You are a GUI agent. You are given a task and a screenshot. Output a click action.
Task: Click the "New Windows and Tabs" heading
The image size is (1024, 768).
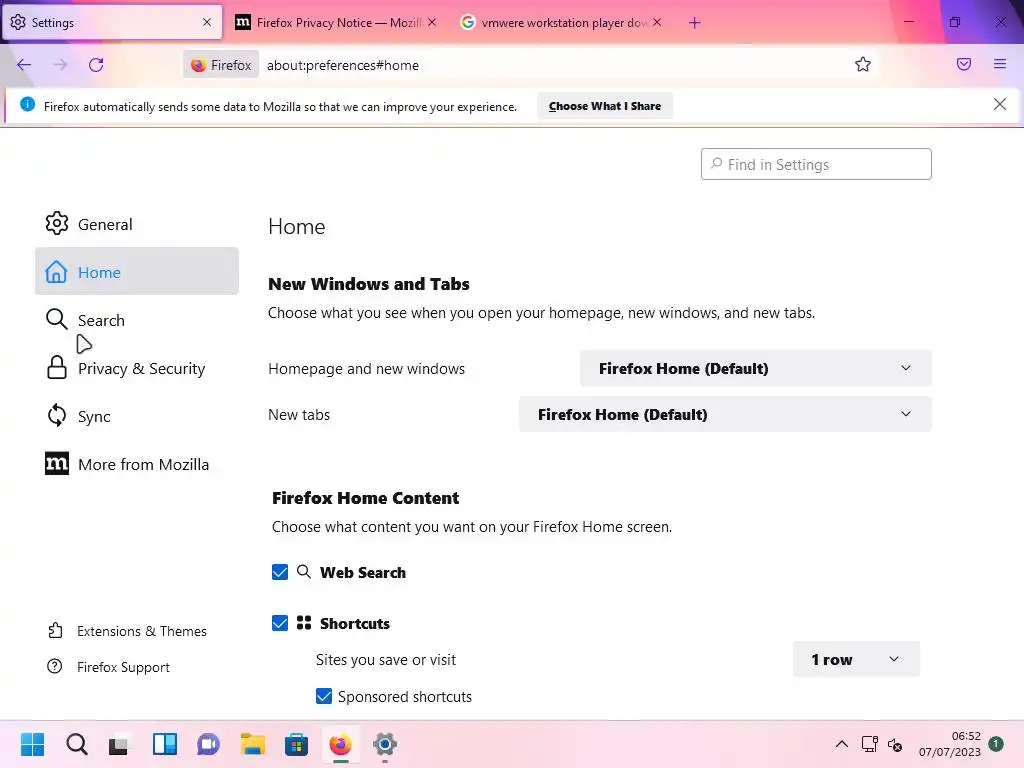[x=368, y=284]
